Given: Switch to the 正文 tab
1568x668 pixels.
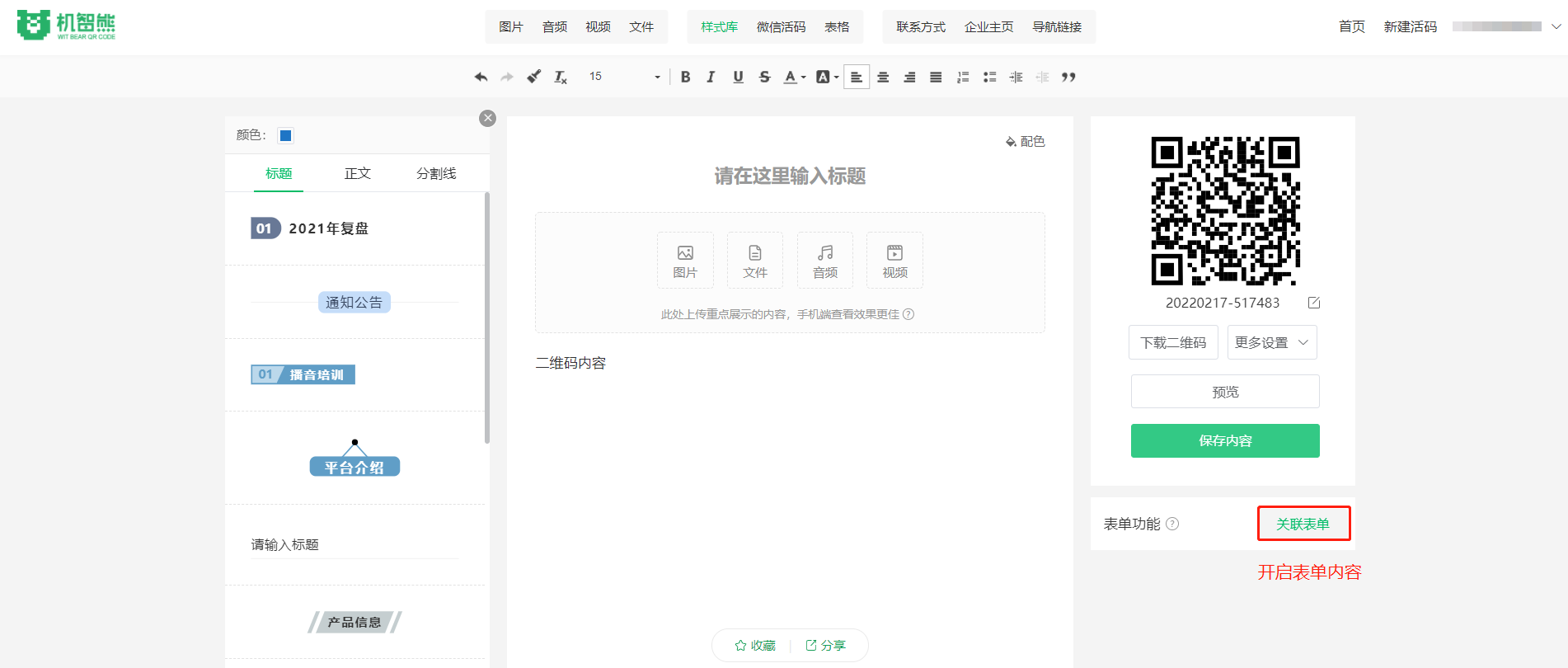Looking at the screenshot, I should (358, 173).
